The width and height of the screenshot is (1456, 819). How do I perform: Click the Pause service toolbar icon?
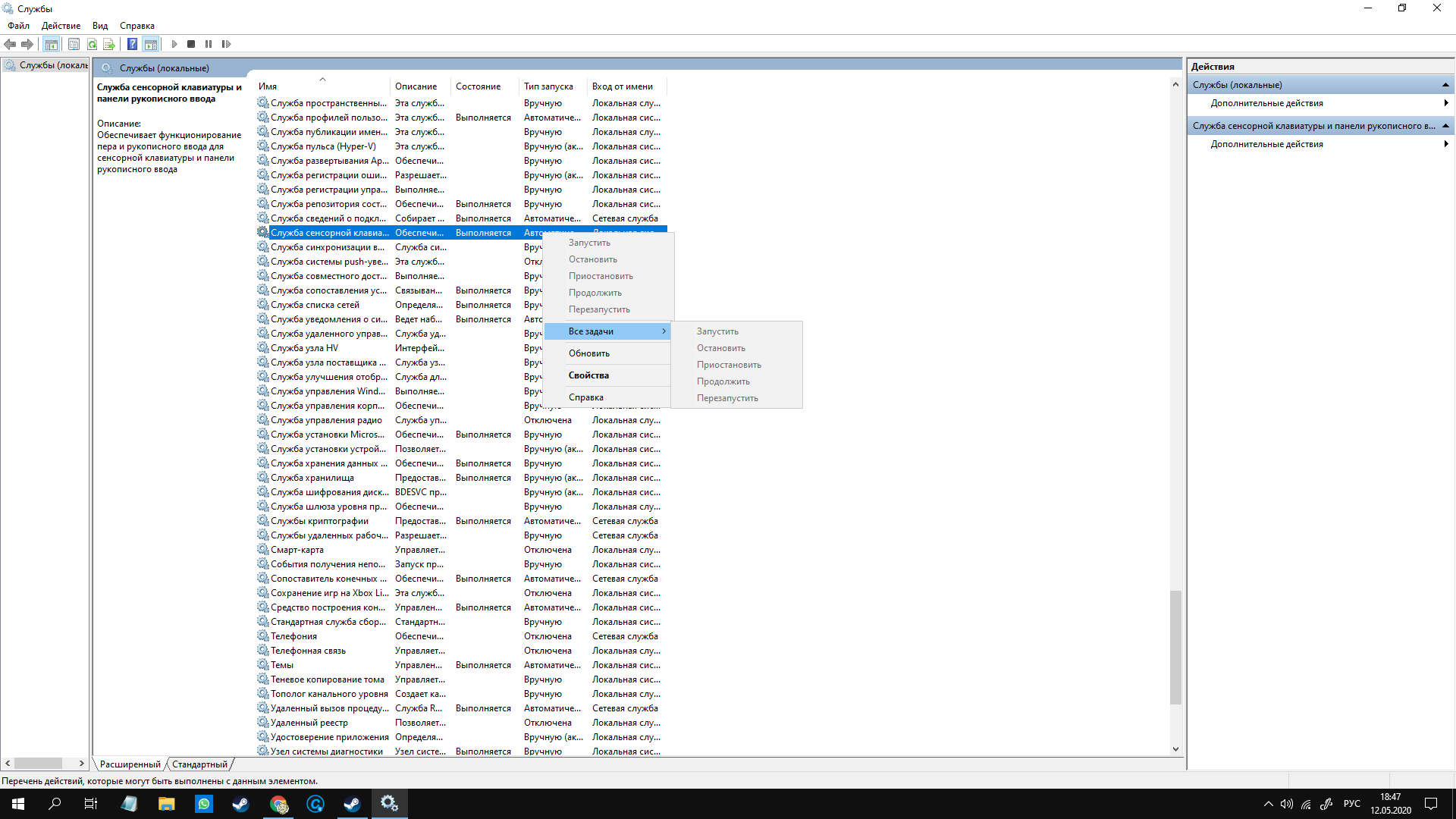click(x=209, y=44)
